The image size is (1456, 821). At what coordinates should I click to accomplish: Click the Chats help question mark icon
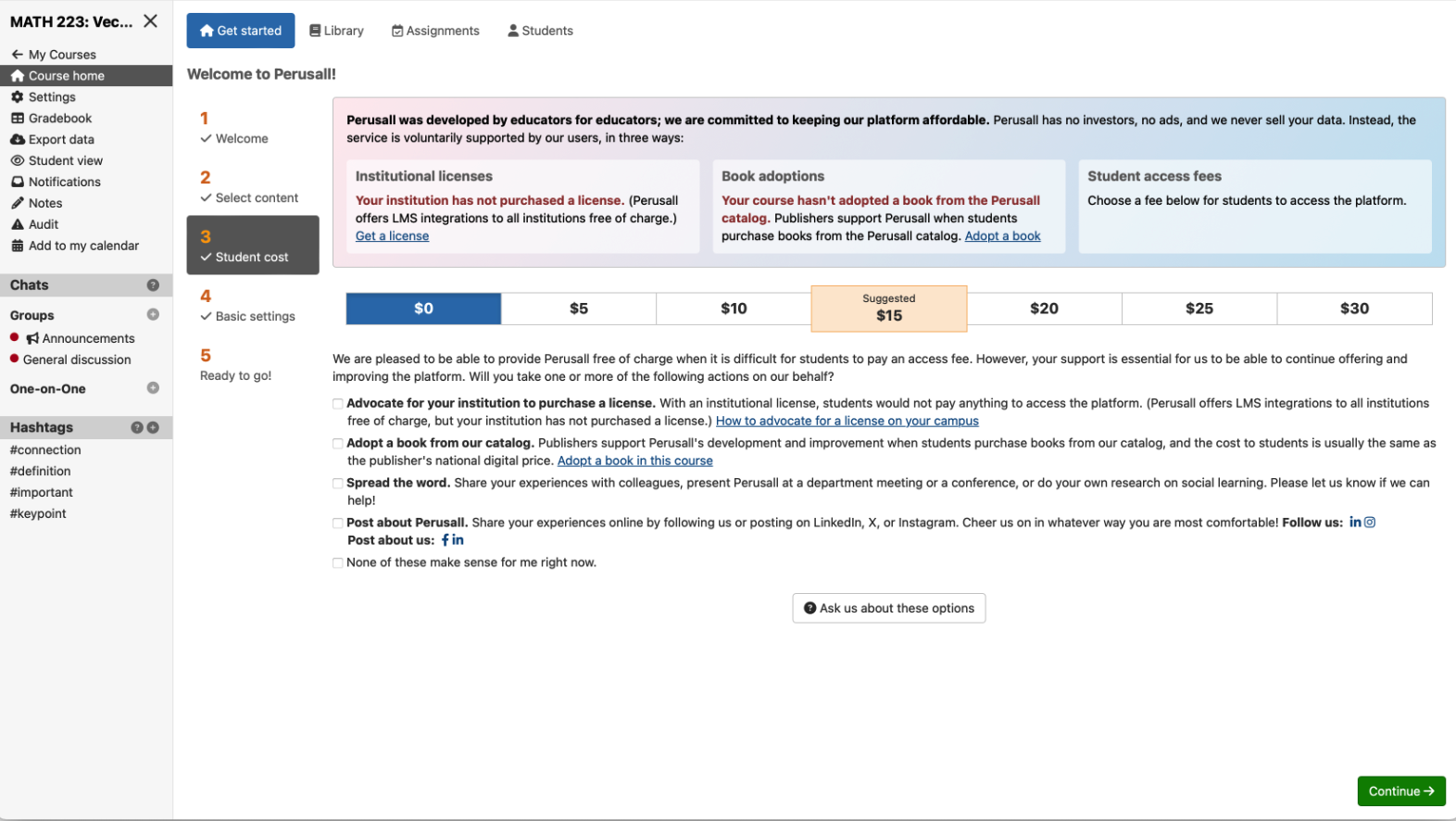pos(153,285)
